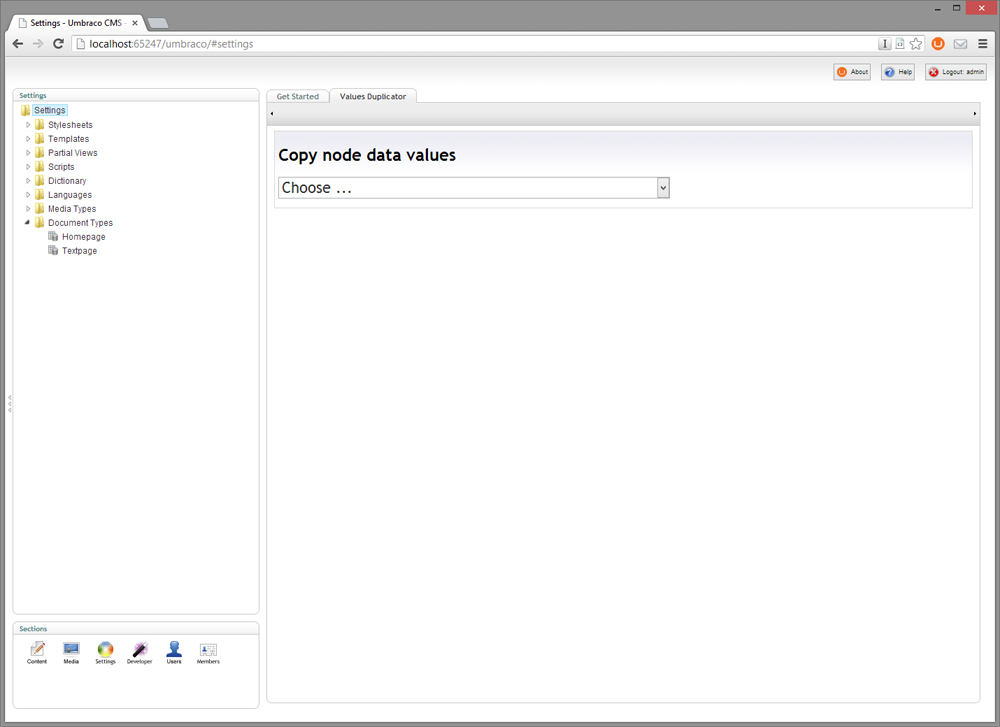The image size is (1000, 727).
Task: Expand the Media Types tree node
Action: point(27,209)
